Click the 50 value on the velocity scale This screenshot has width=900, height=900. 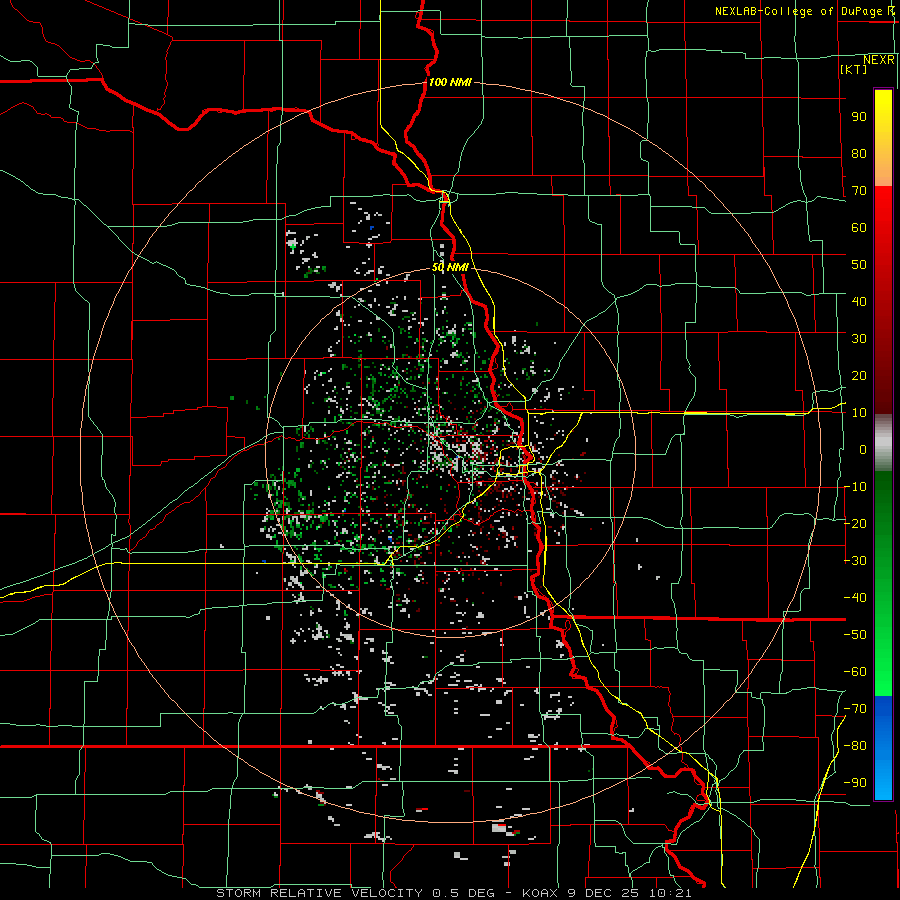[x=859, y=265]
